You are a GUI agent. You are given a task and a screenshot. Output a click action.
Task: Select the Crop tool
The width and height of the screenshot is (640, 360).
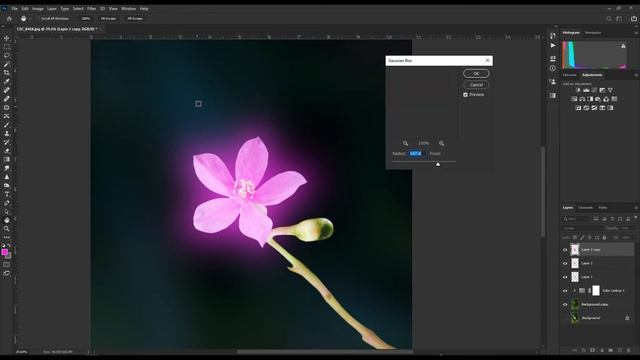point(7,73)
